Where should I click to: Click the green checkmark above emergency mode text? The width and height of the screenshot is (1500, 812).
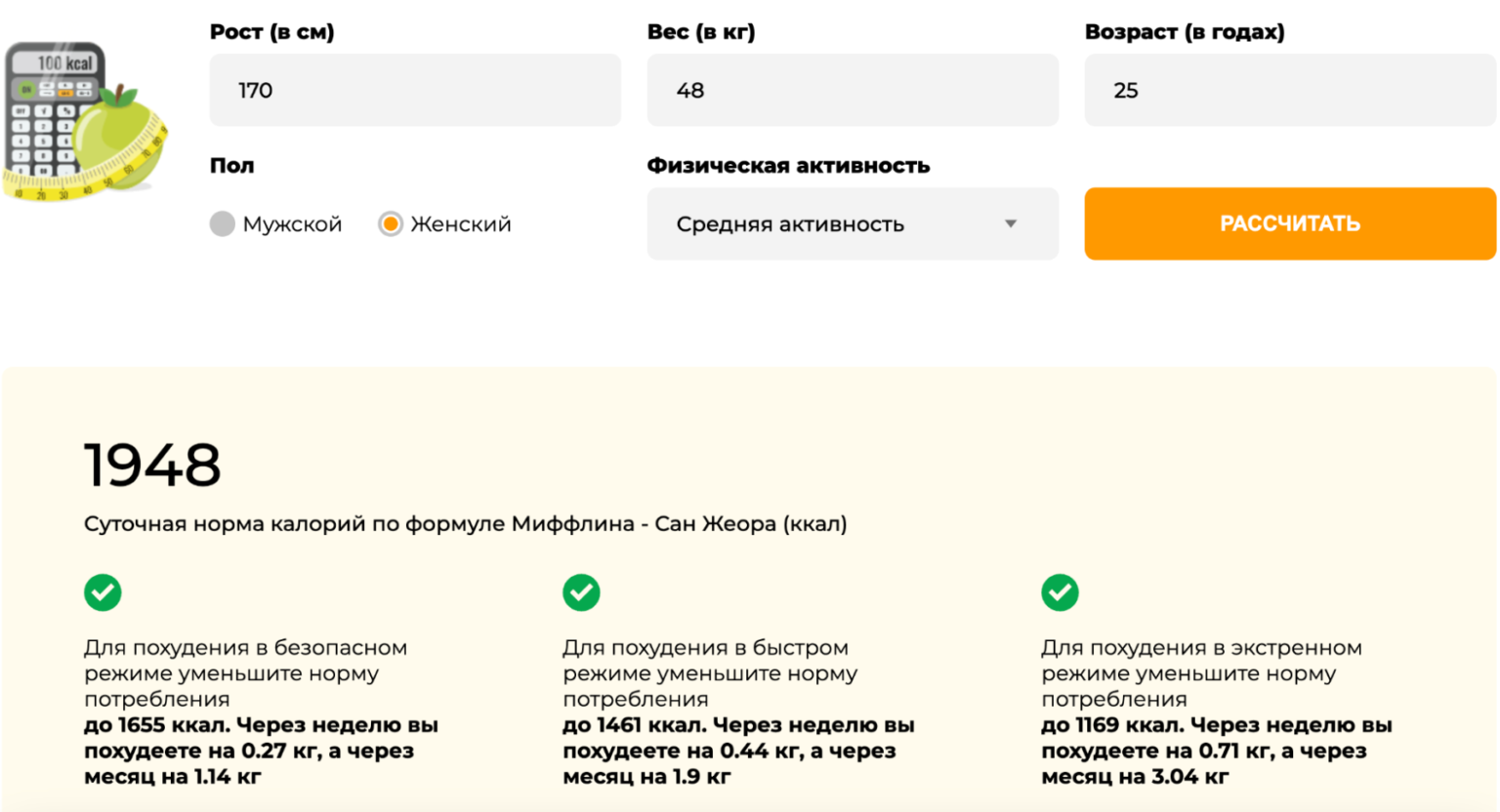(1060, 592)
